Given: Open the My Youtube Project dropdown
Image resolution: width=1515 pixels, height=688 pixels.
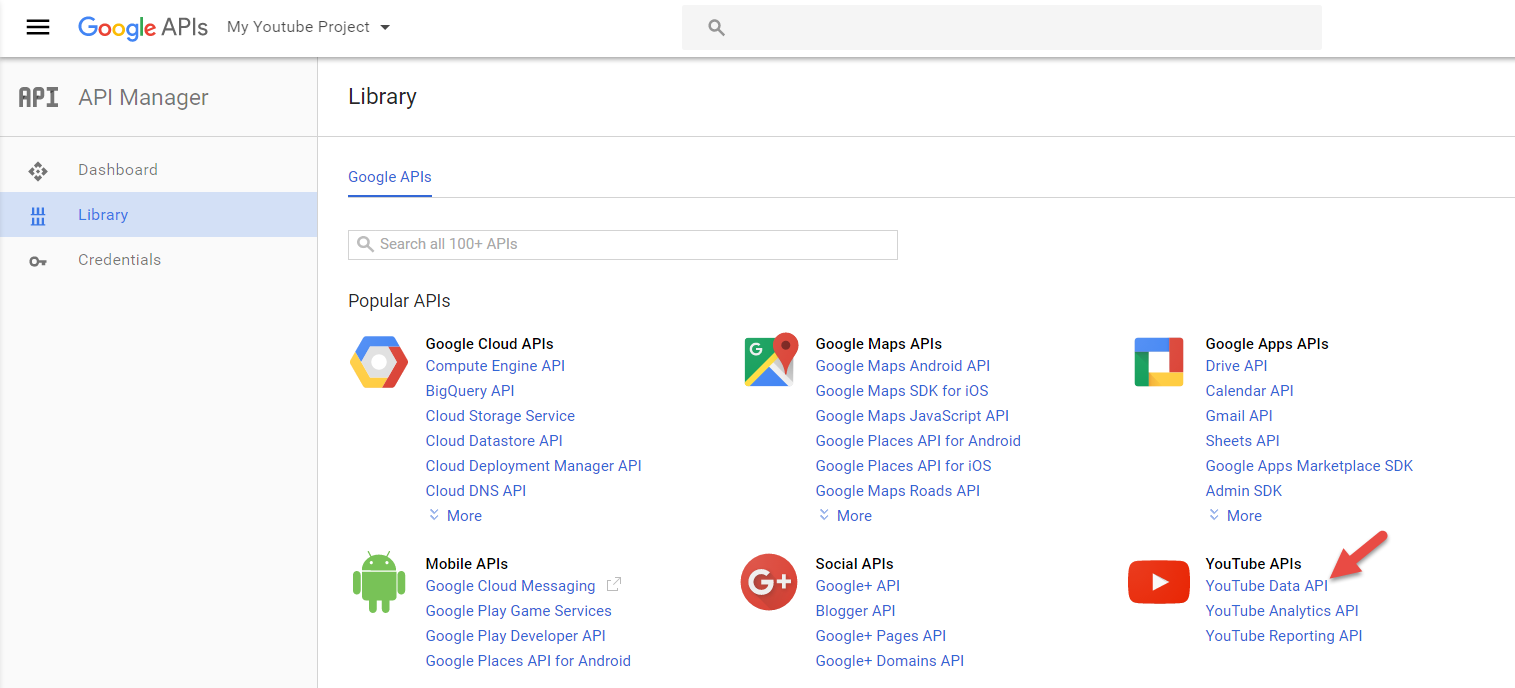Looking at the screenshot, I should (x=308, y=27).
